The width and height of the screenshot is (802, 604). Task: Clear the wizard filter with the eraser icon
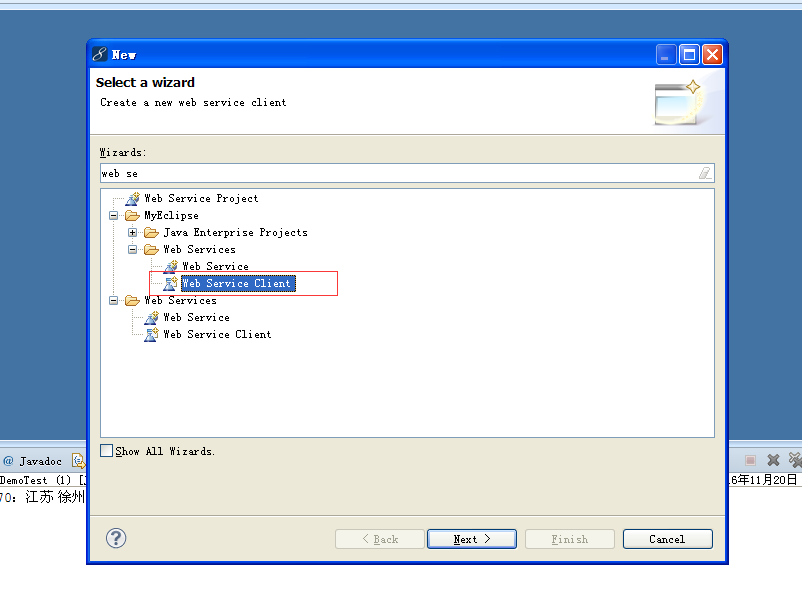(x=705, y=173)
